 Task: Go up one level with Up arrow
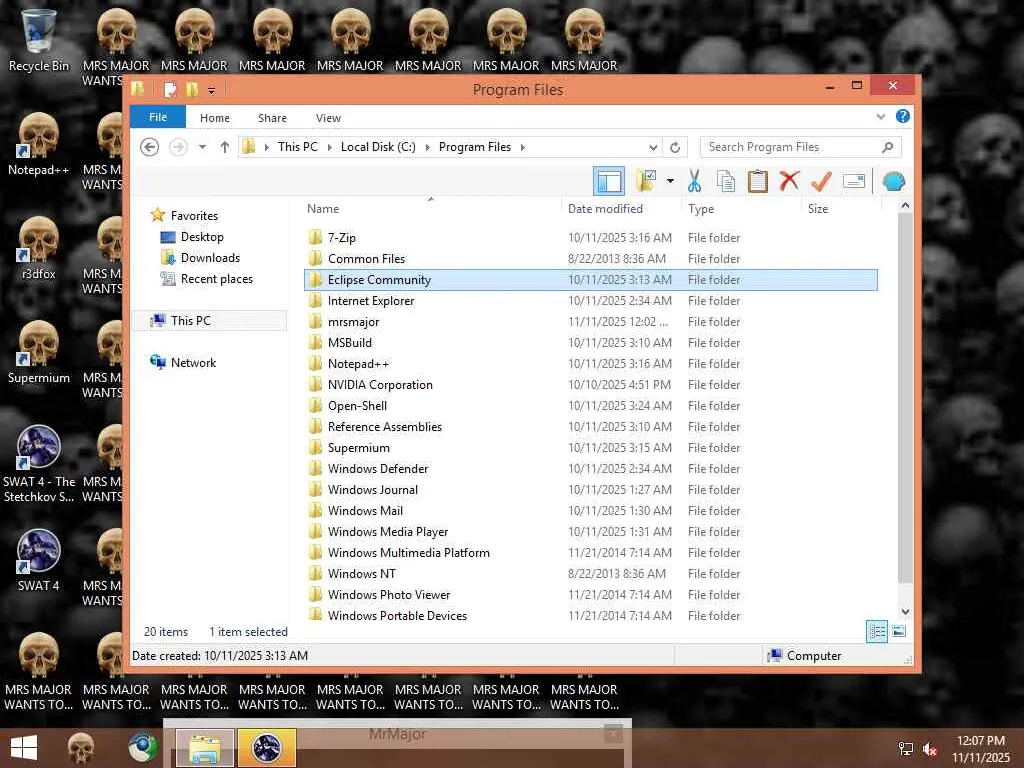[225, 147]
